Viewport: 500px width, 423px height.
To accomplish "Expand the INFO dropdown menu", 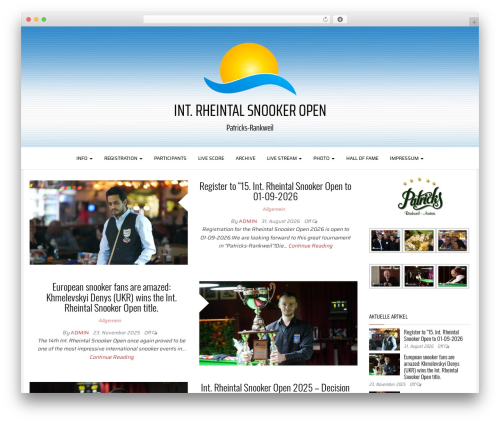I will 84,158.
